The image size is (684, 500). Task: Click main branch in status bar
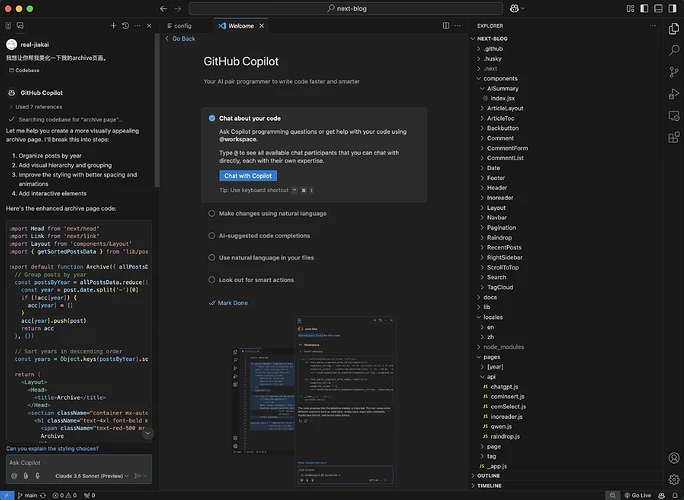pyautogui.click(x=27, y=495)
